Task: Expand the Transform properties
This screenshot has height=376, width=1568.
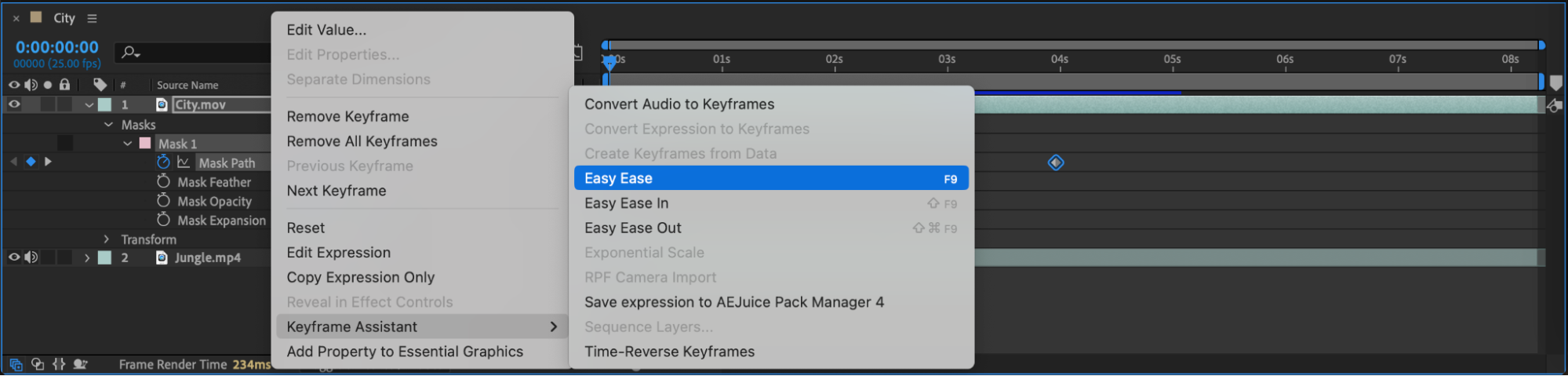Action: [107, 239]
